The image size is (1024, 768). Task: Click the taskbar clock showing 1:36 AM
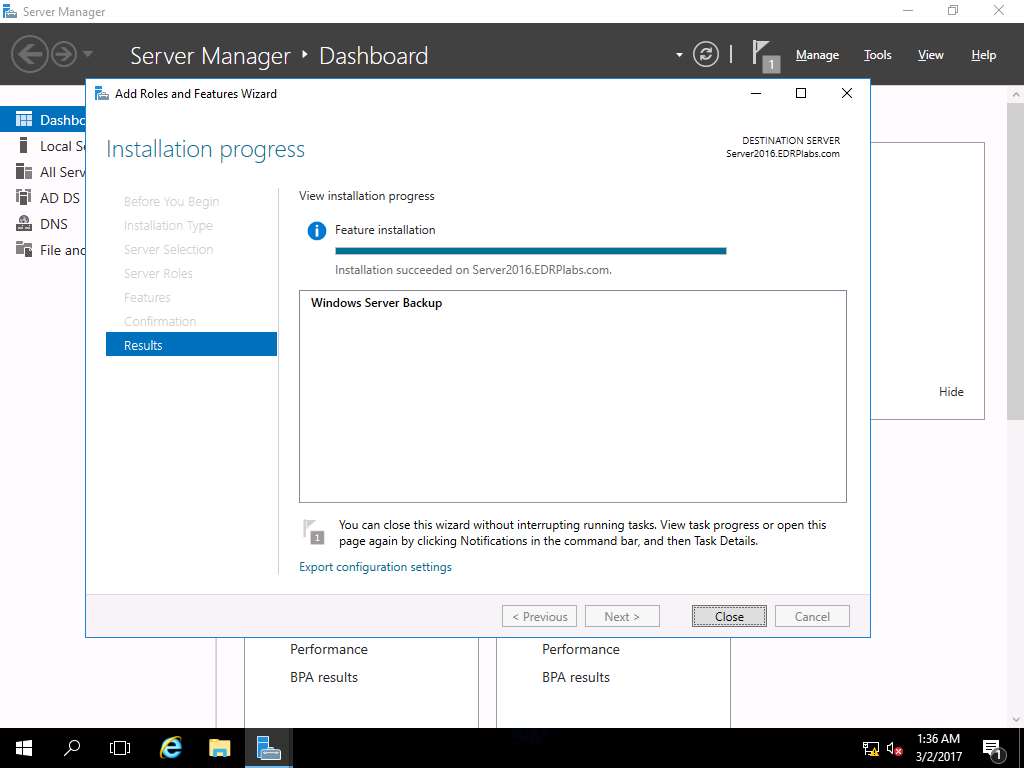938,748
